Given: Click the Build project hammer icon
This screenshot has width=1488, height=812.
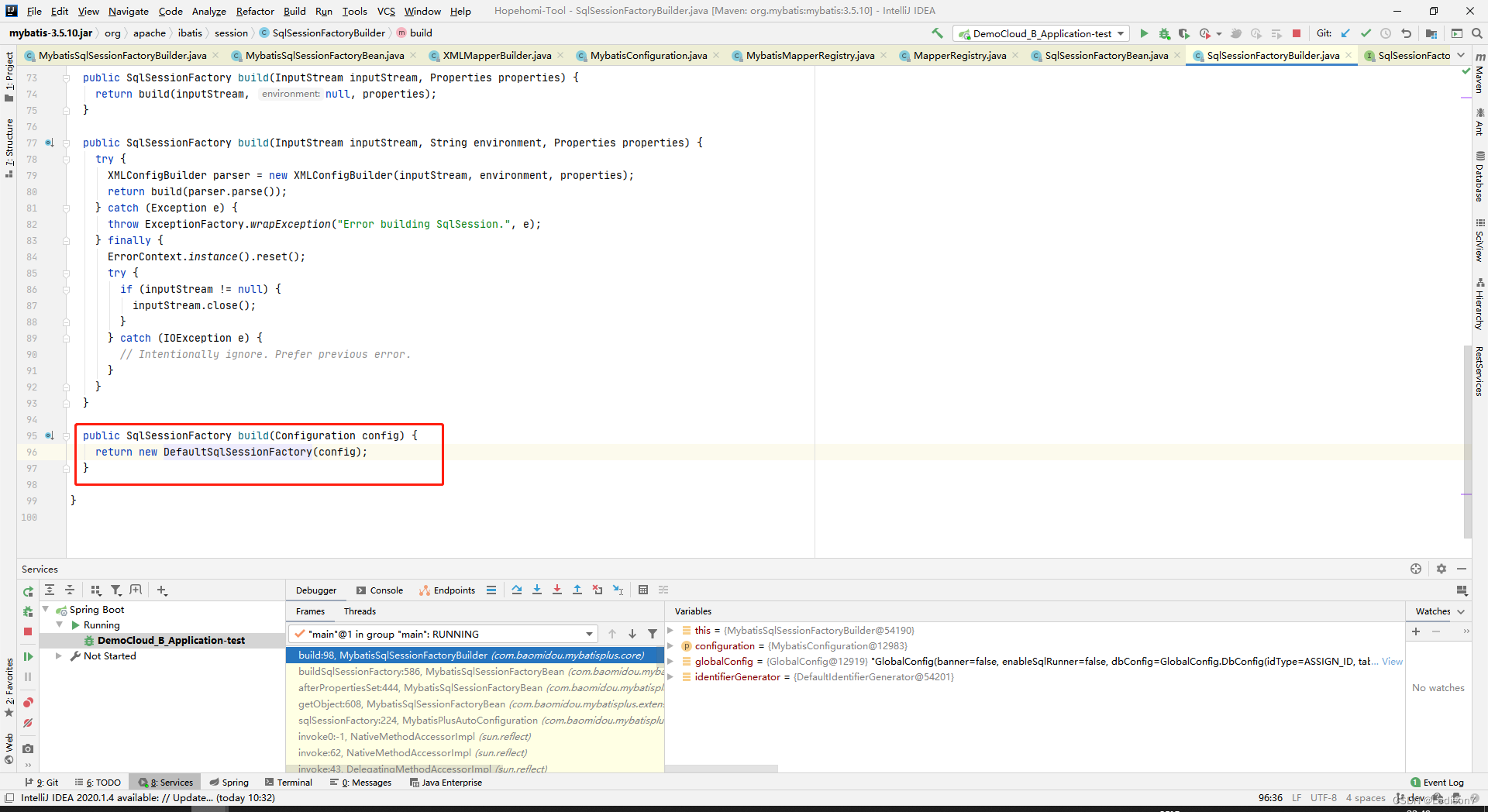Looking at the screenshot, I should [937, 33].
